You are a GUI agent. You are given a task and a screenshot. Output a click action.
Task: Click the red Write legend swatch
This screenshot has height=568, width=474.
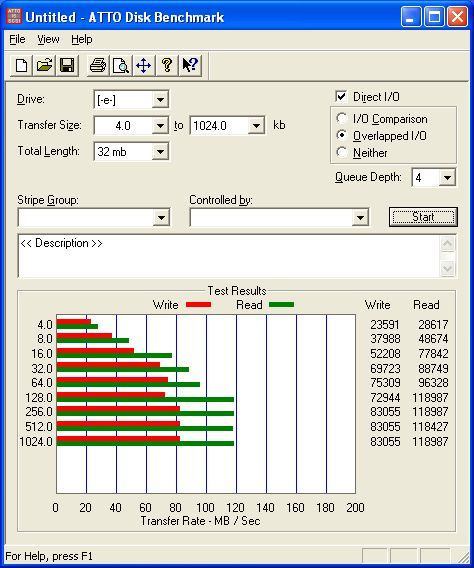(198, 305)
